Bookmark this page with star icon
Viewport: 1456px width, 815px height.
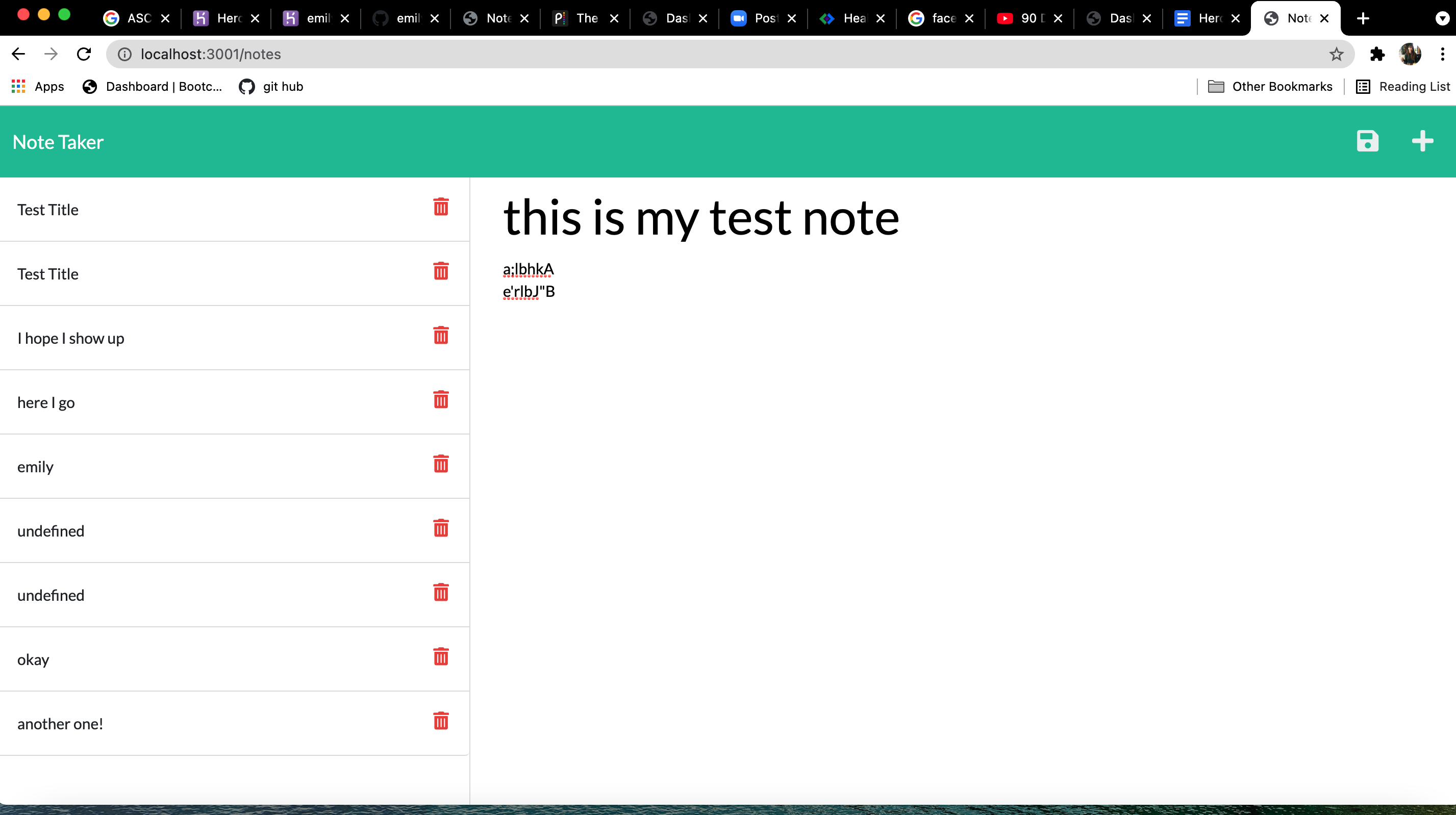pos(1336,54)
